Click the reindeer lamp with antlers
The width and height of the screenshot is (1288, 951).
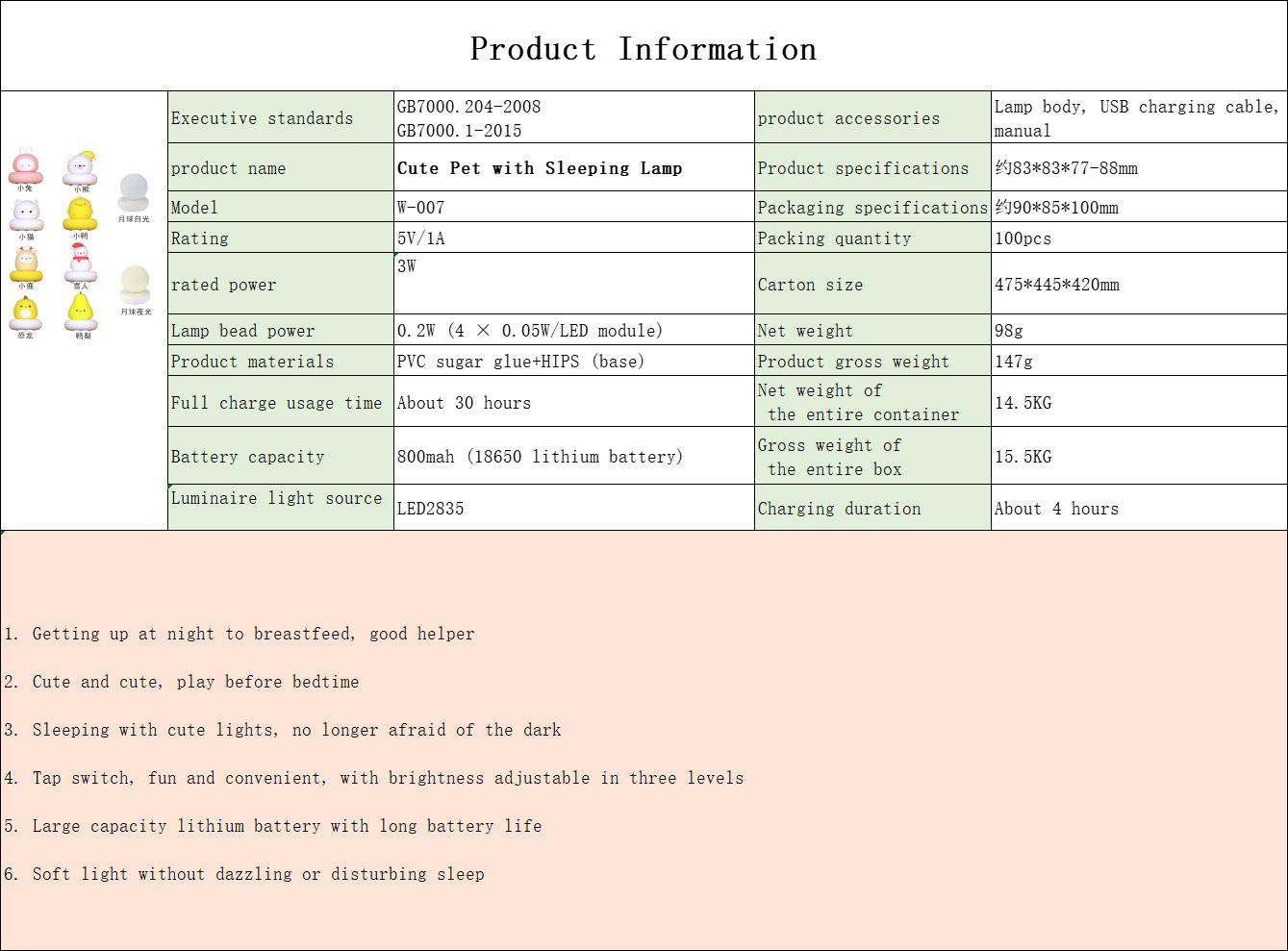point(26,264)
